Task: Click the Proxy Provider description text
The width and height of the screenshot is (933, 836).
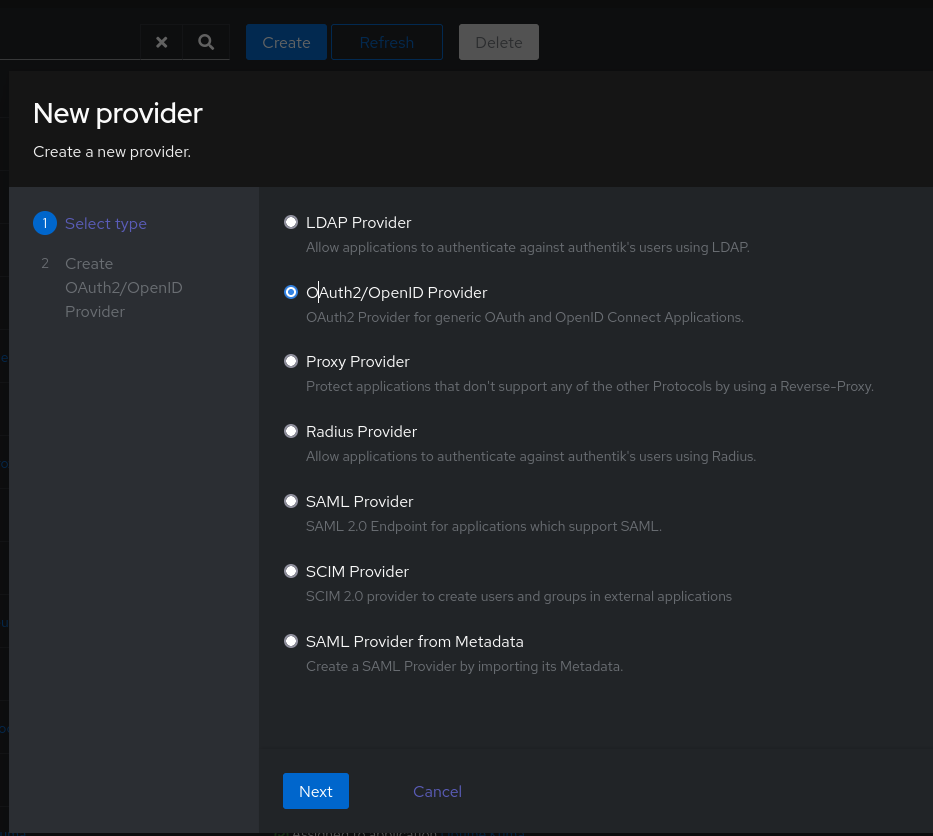Action: click(590, 386)
